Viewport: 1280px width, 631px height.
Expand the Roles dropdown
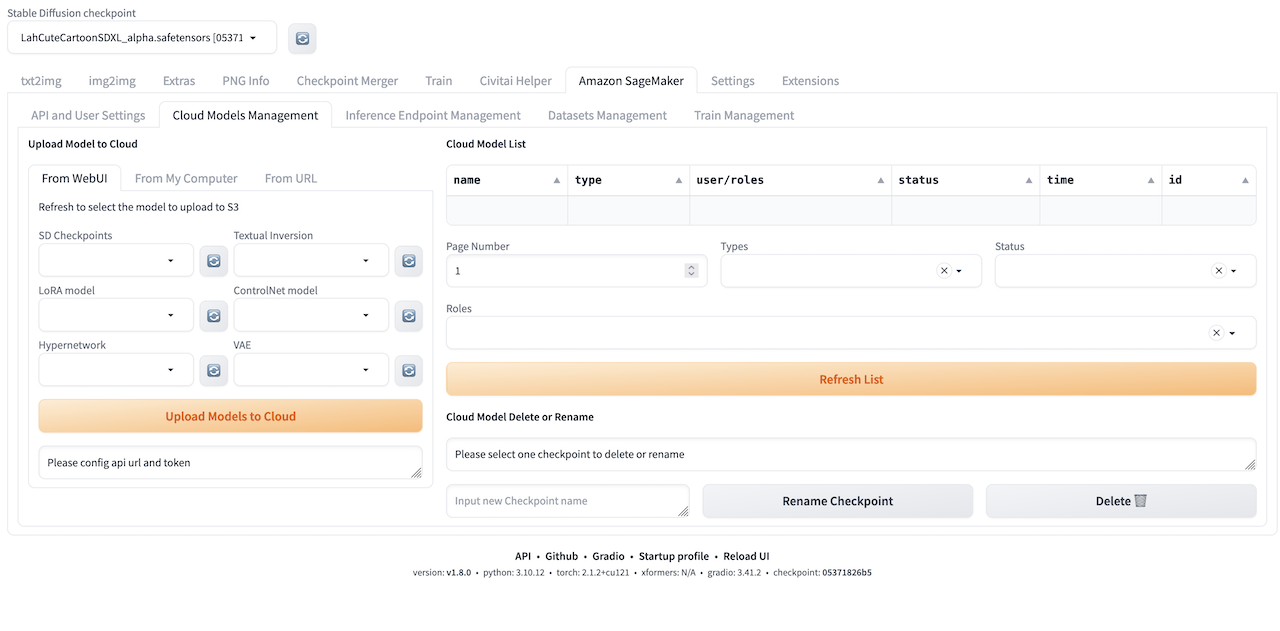point(1233,333)
